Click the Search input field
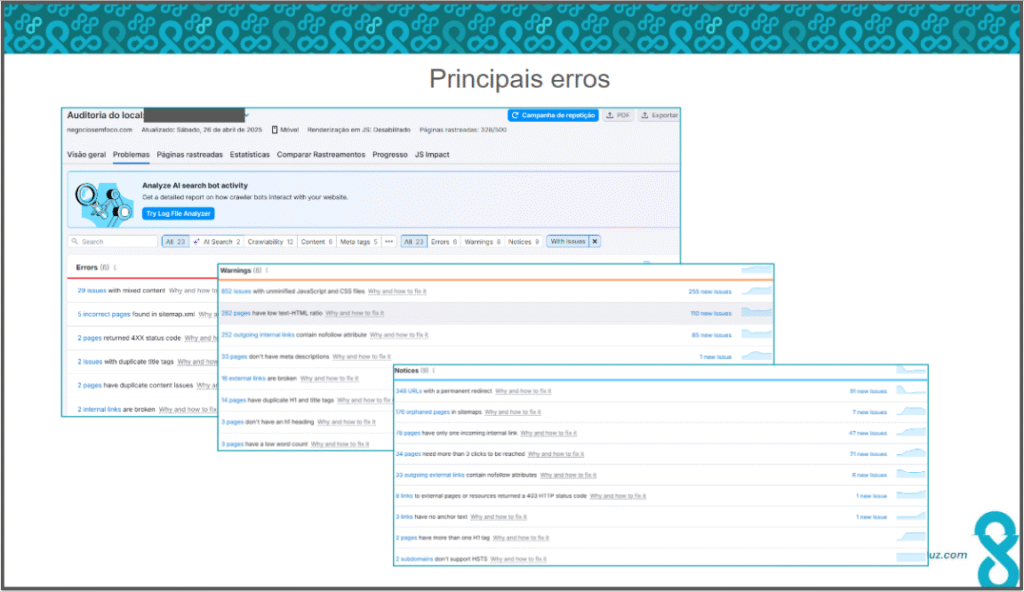 [113, 242]
